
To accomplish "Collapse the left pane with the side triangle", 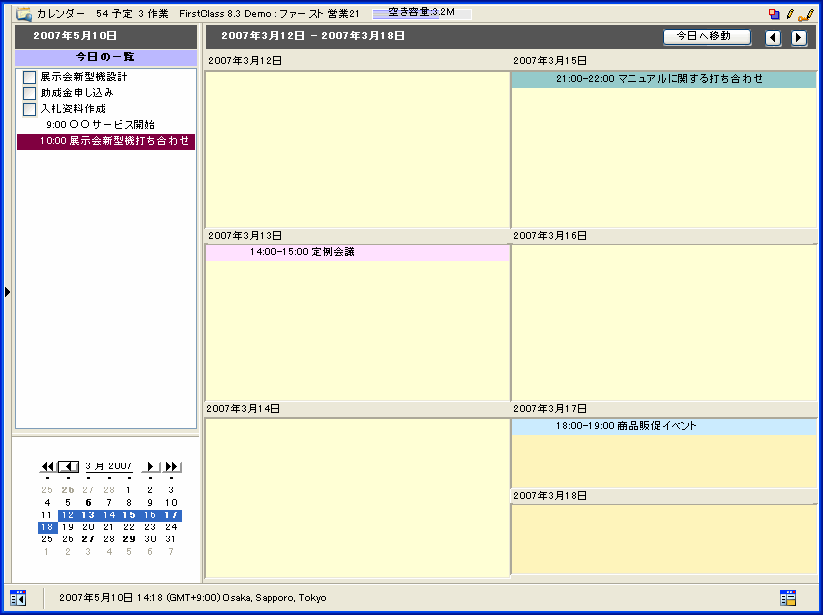I will (7, 291).
